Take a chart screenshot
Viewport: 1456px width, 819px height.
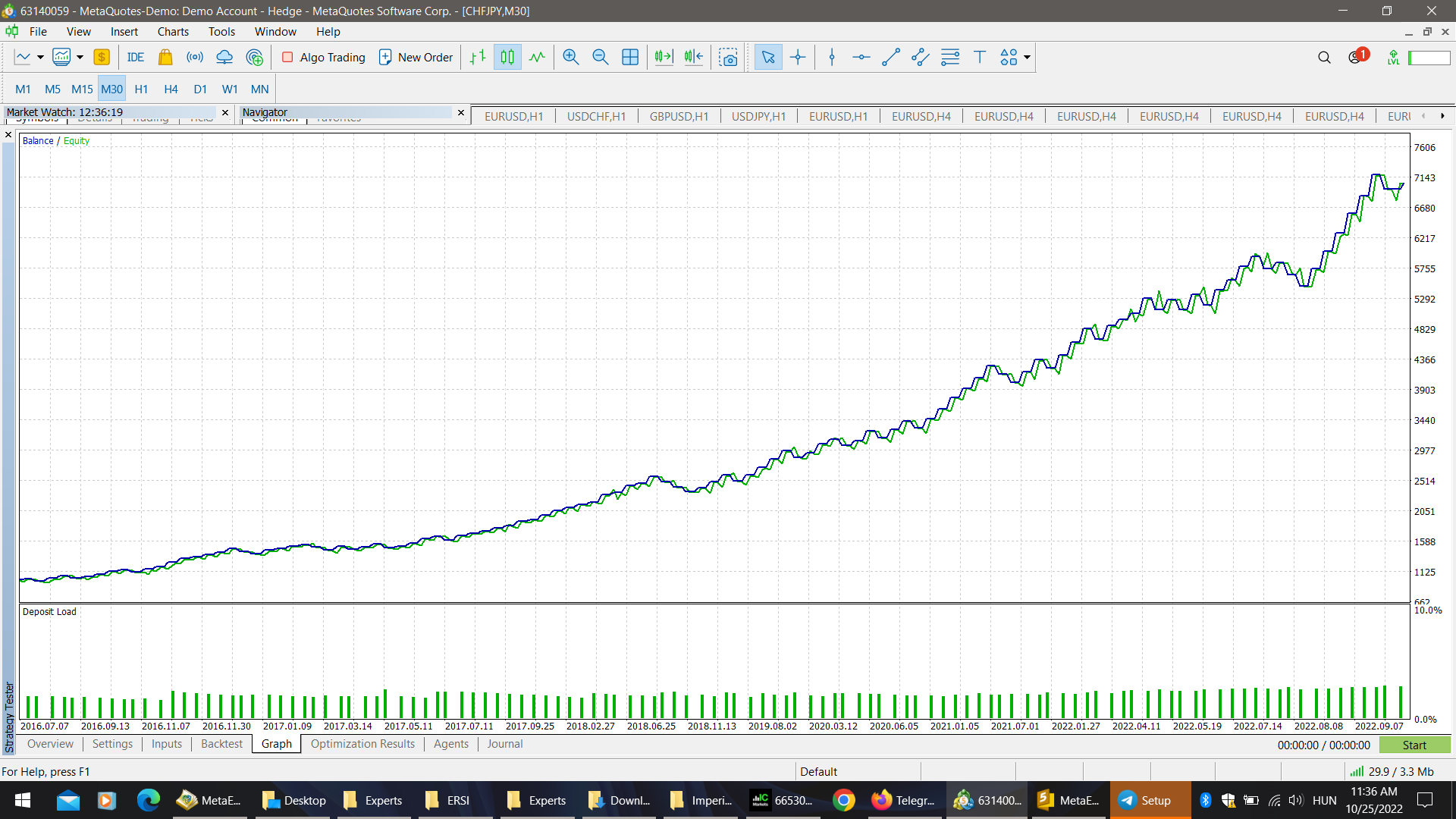[x=729, y=57]
